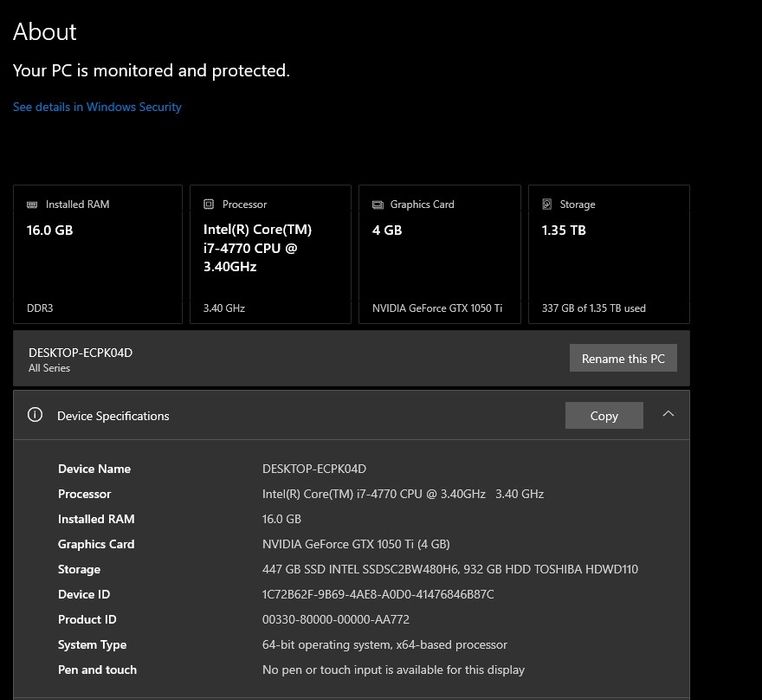The width and height of the screenshot is (762, 700).
Task: Click the Product ID value 00330-80000-00000-AA772
Action: [335, 619]
